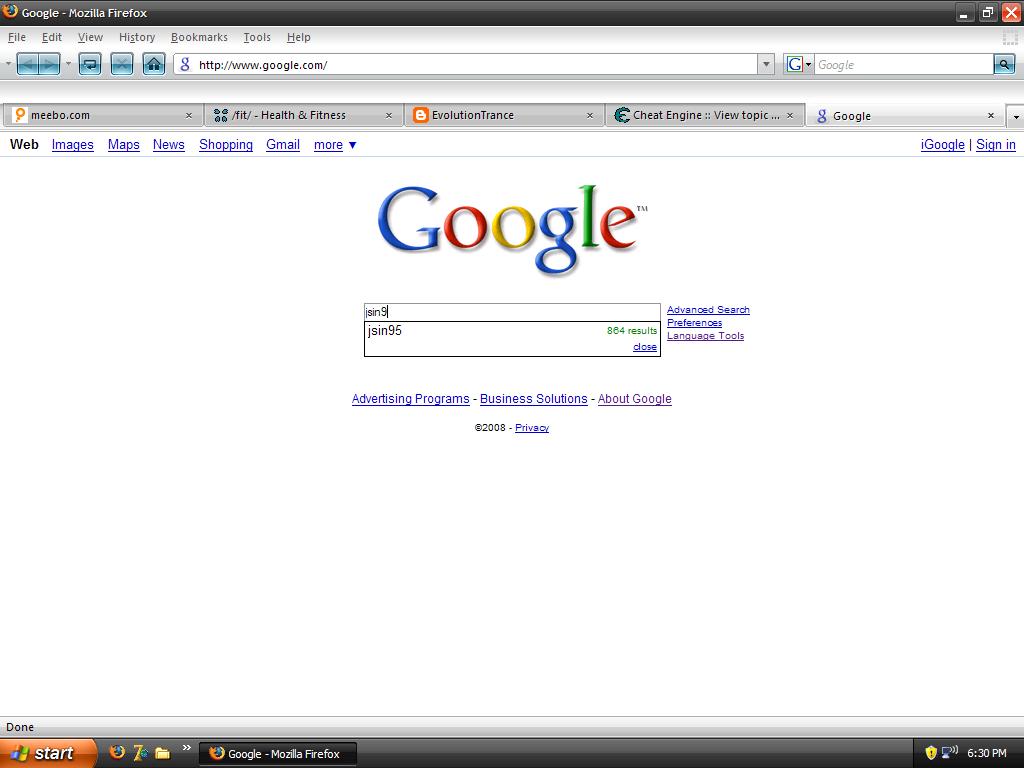This screenshot has height=768, width=1024.
Task: Click the Reload page toolbar icon
Action: click(x=90, y=64)
